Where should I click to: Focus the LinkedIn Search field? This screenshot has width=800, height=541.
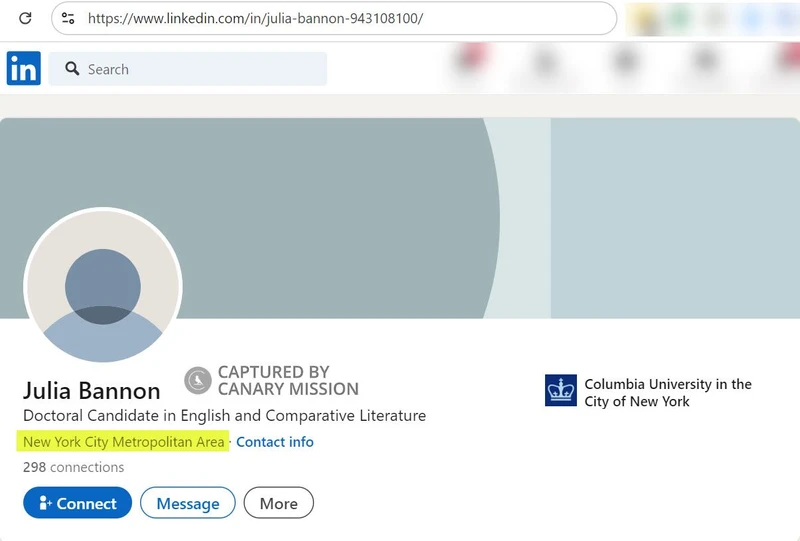pyautogui.click(x=188, y=68)
